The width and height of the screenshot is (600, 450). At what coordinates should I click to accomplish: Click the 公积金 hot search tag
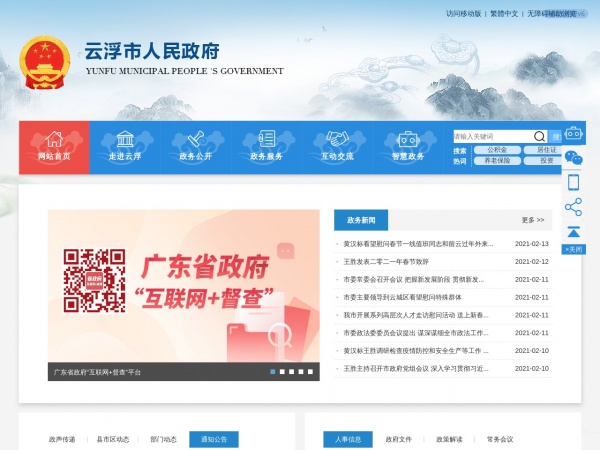(497, 150)
